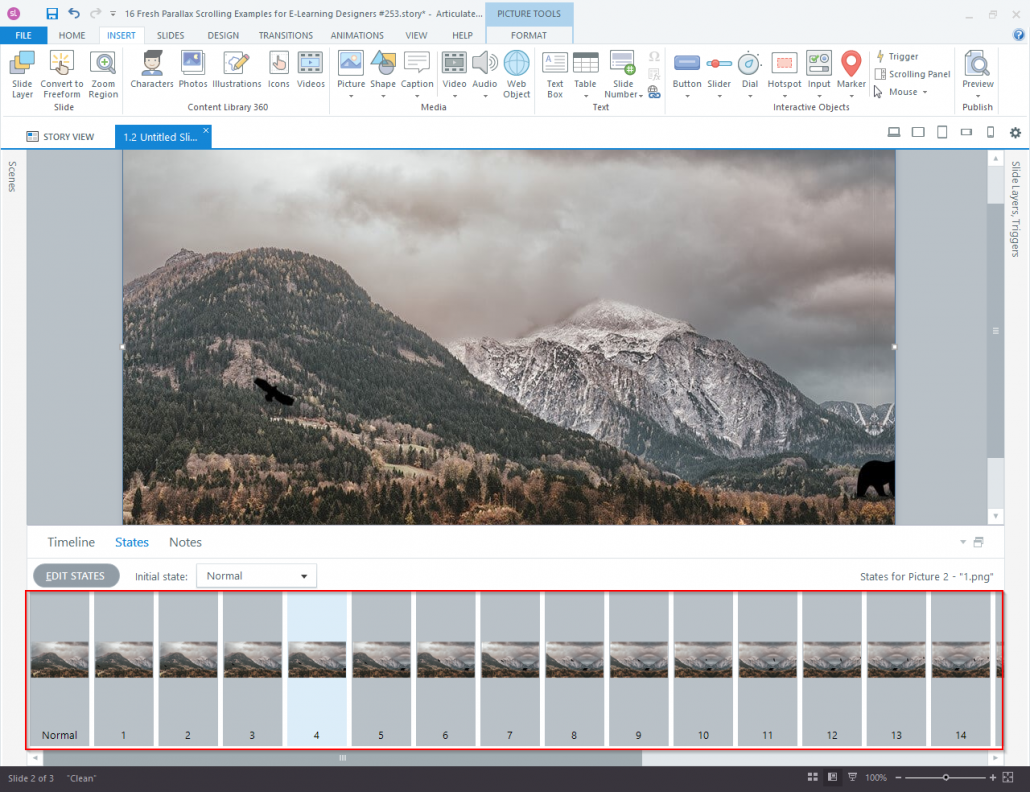The height and width of the screenshot is (792, 1030).
Task: Switch to the Timeline tab
Action: [x=70, y=541]
